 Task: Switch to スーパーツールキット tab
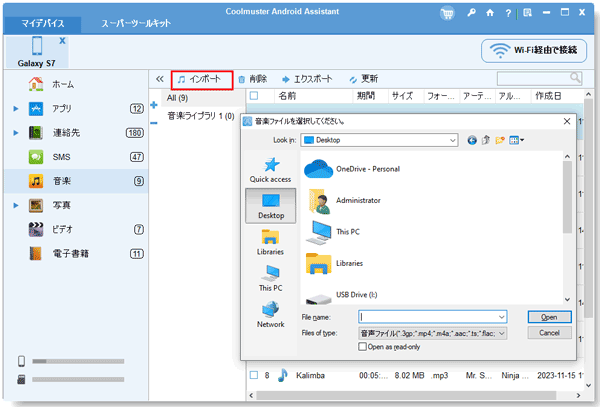(136, 24)
